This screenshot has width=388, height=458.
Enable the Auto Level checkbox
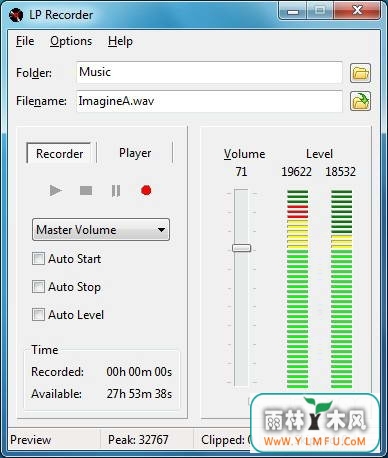coord(38,314)
